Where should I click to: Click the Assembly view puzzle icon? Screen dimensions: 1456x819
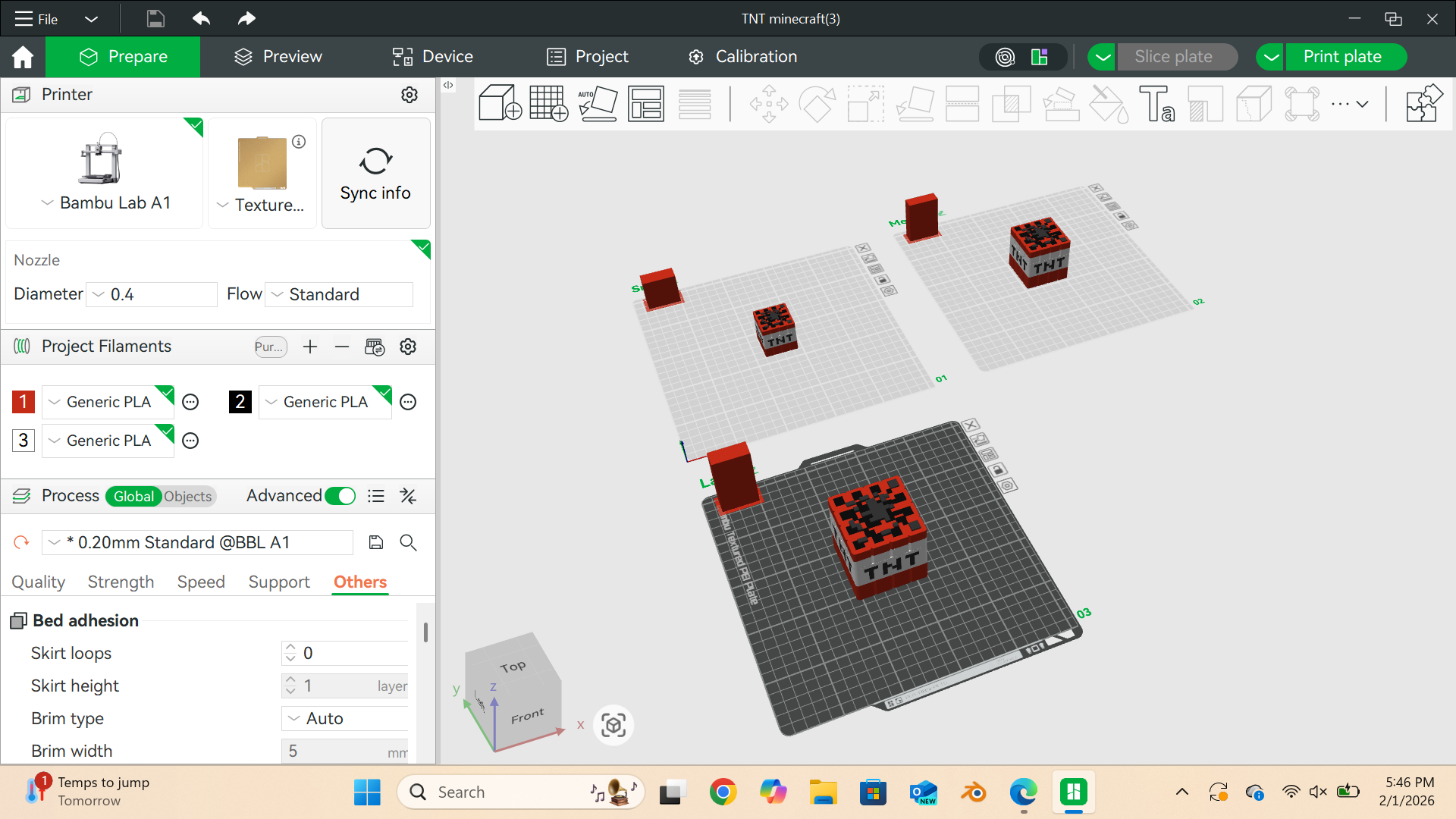coord(1423,103)
